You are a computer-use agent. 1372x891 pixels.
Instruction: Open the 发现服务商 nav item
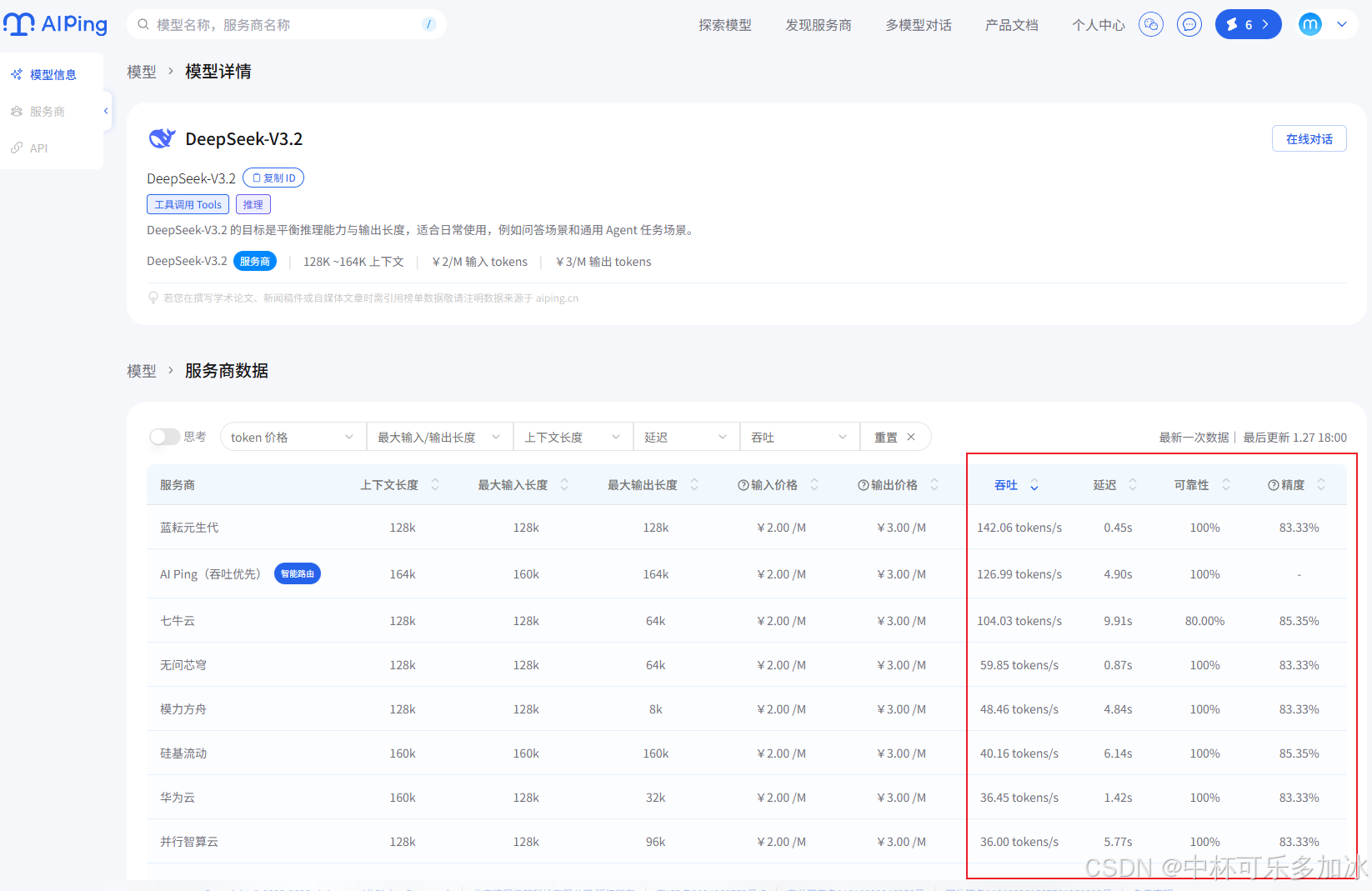click(819, 25)
